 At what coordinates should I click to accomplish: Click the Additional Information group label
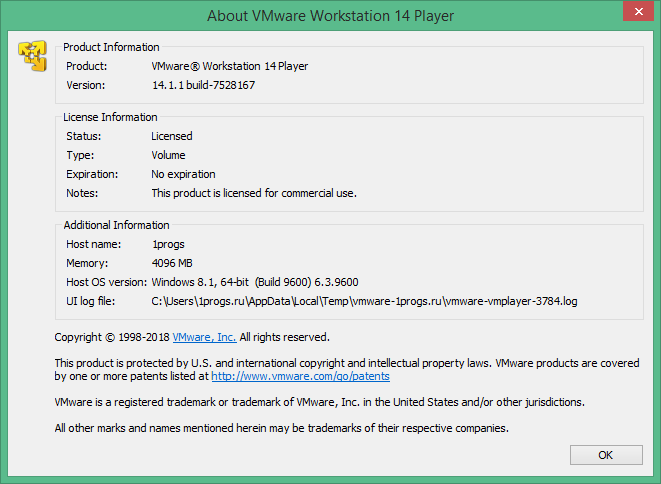[x=116, y=225]
